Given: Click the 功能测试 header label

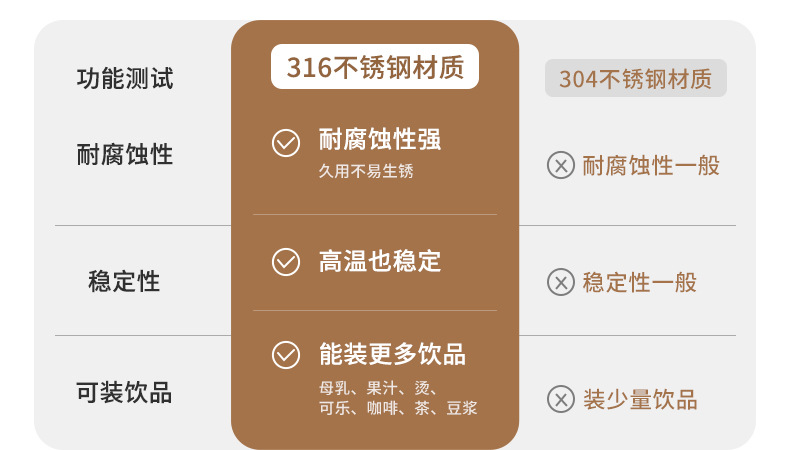Looking at the screenshot, I should (125, 78).
